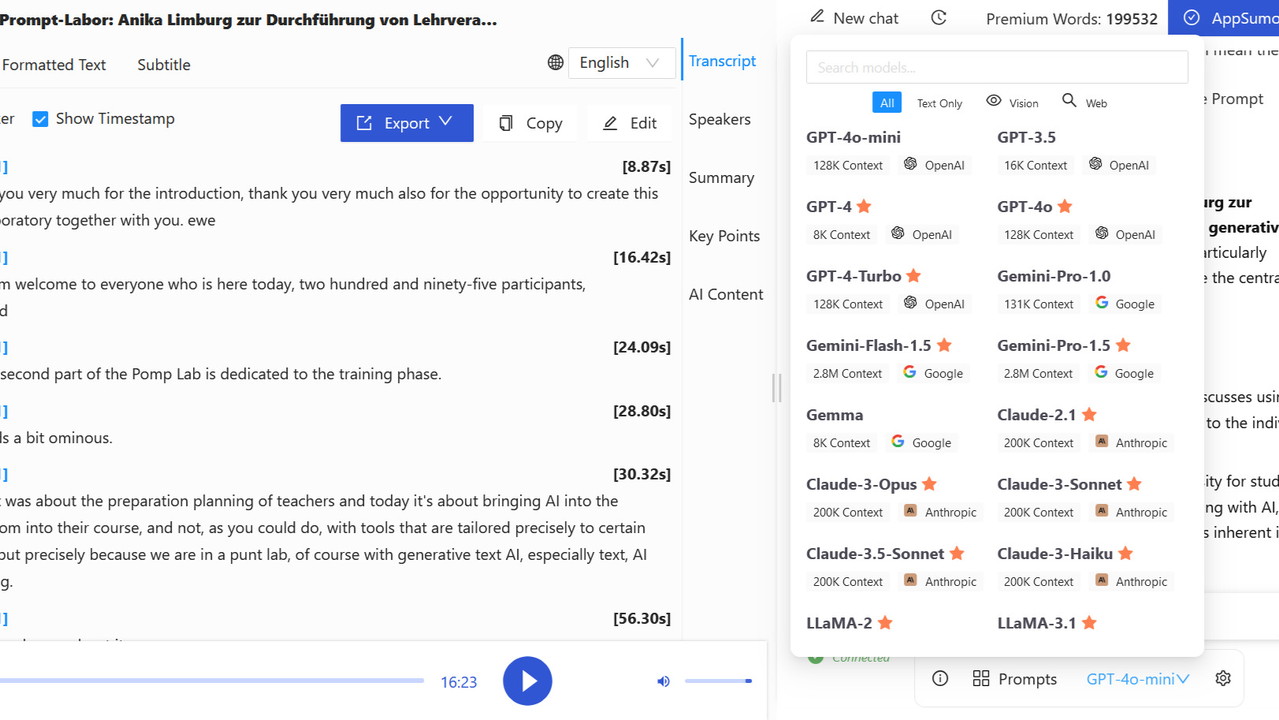Filter models by Vision capability
The height and width of the screenshot is (720, 1279).
[x=1012, y=102]
